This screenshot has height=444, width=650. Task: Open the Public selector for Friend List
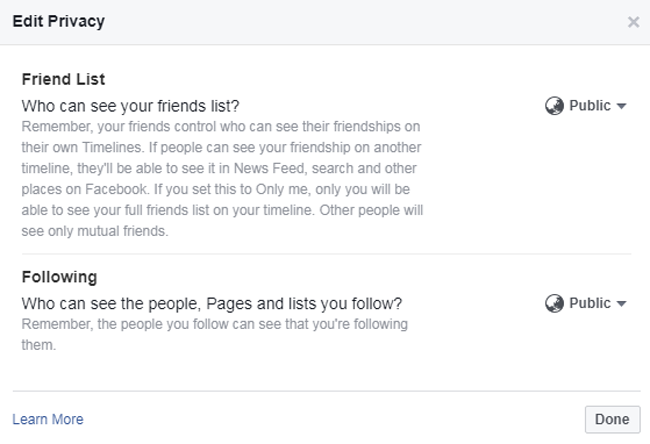tap(585, 106)
